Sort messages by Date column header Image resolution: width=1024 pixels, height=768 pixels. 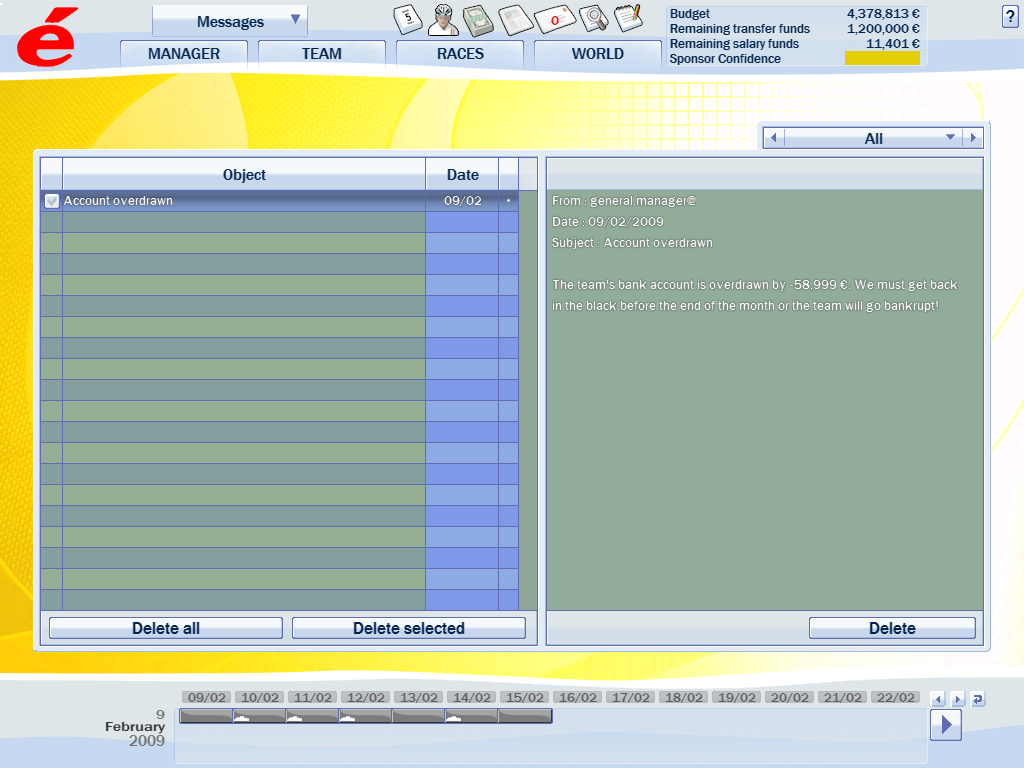(462, 174)
